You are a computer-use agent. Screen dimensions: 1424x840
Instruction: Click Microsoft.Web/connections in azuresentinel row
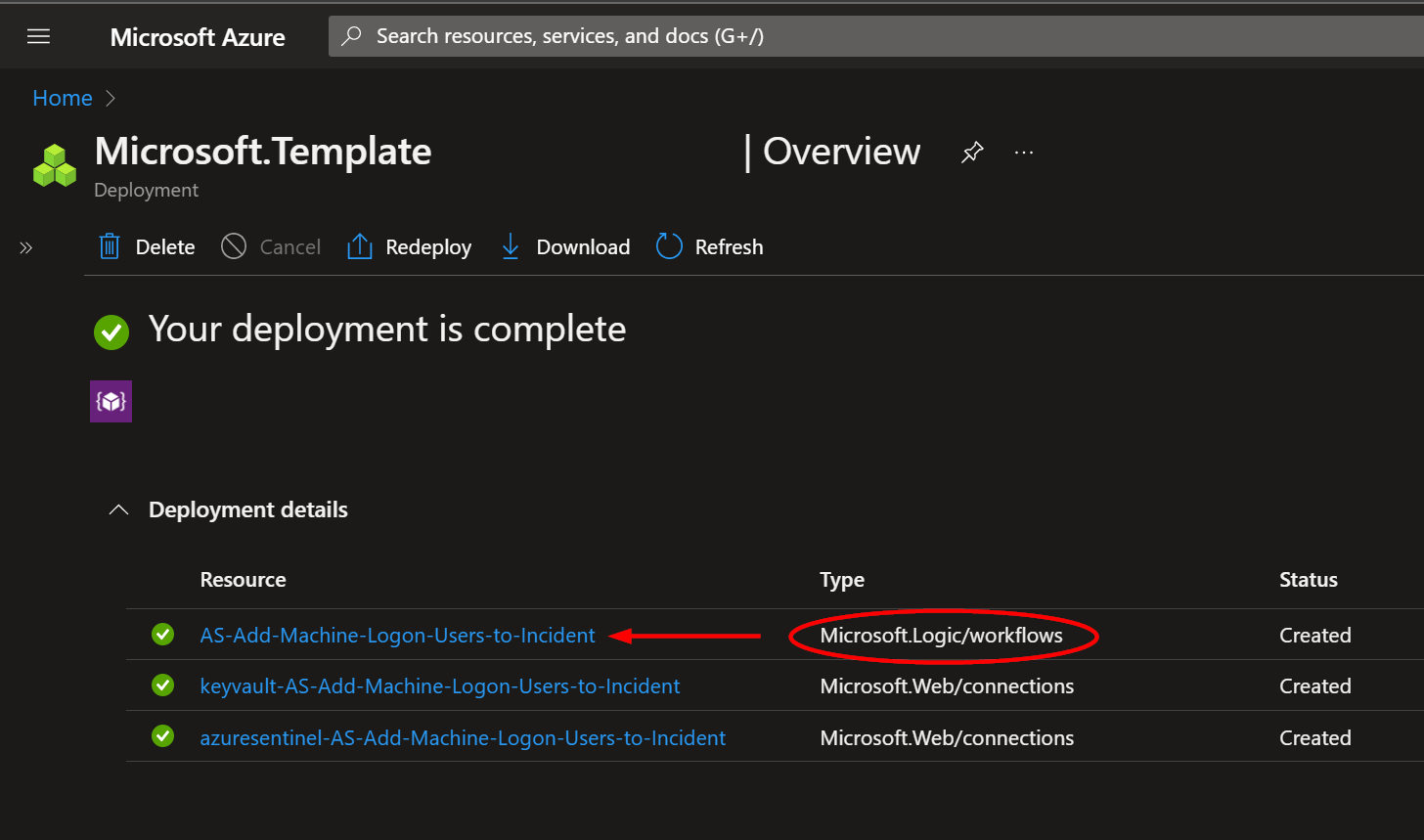947,738
